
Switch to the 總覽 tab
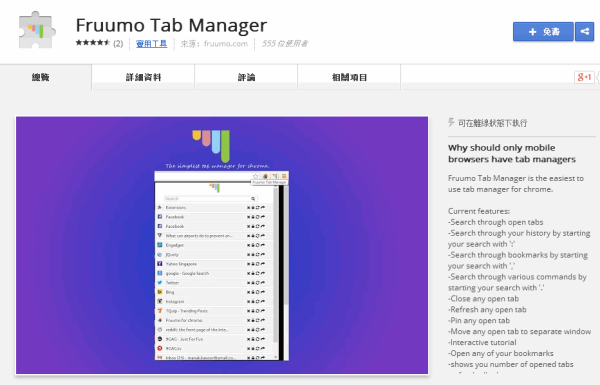click(x=41, y=77)
